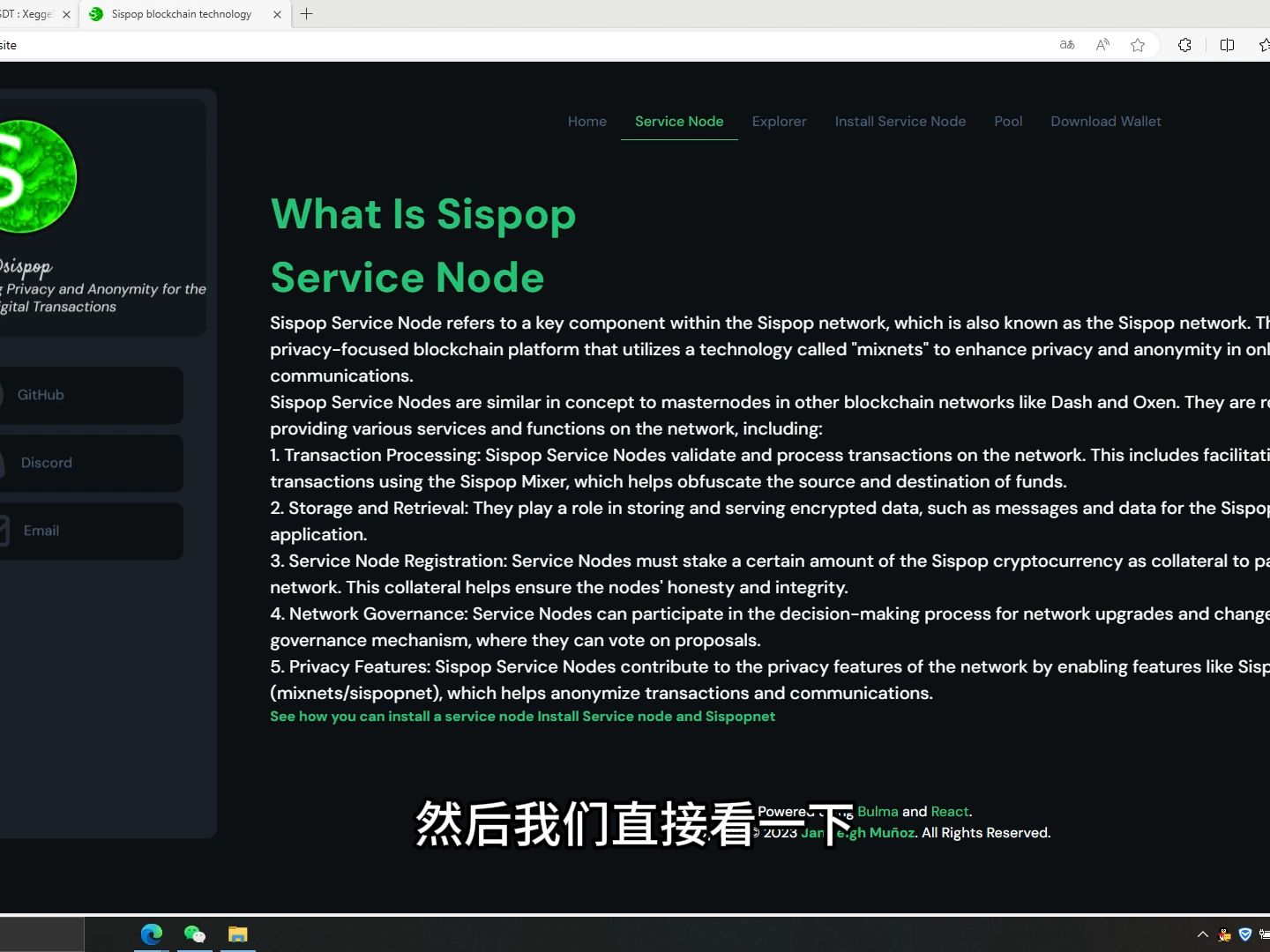Image resolution: width=1270 pixels, height=952 pixels.
Task: Open the Translate page icon in address bar
Action: coord(1067,45)
